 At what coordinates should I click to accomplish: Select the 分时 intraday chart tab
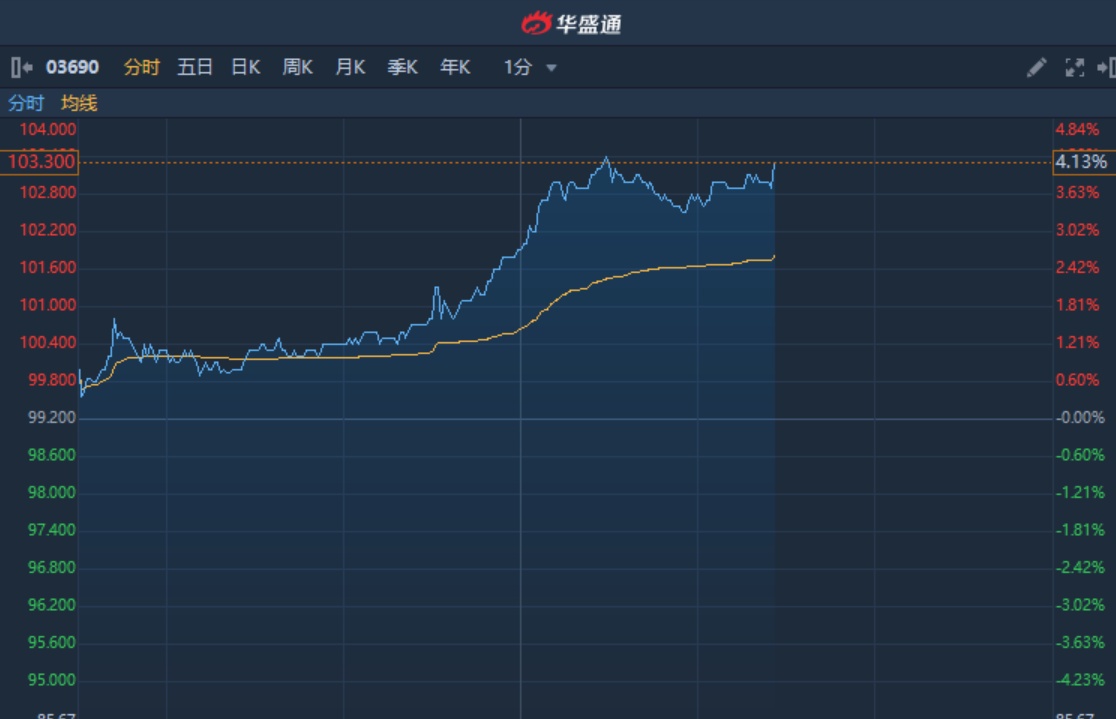(141, 67)
